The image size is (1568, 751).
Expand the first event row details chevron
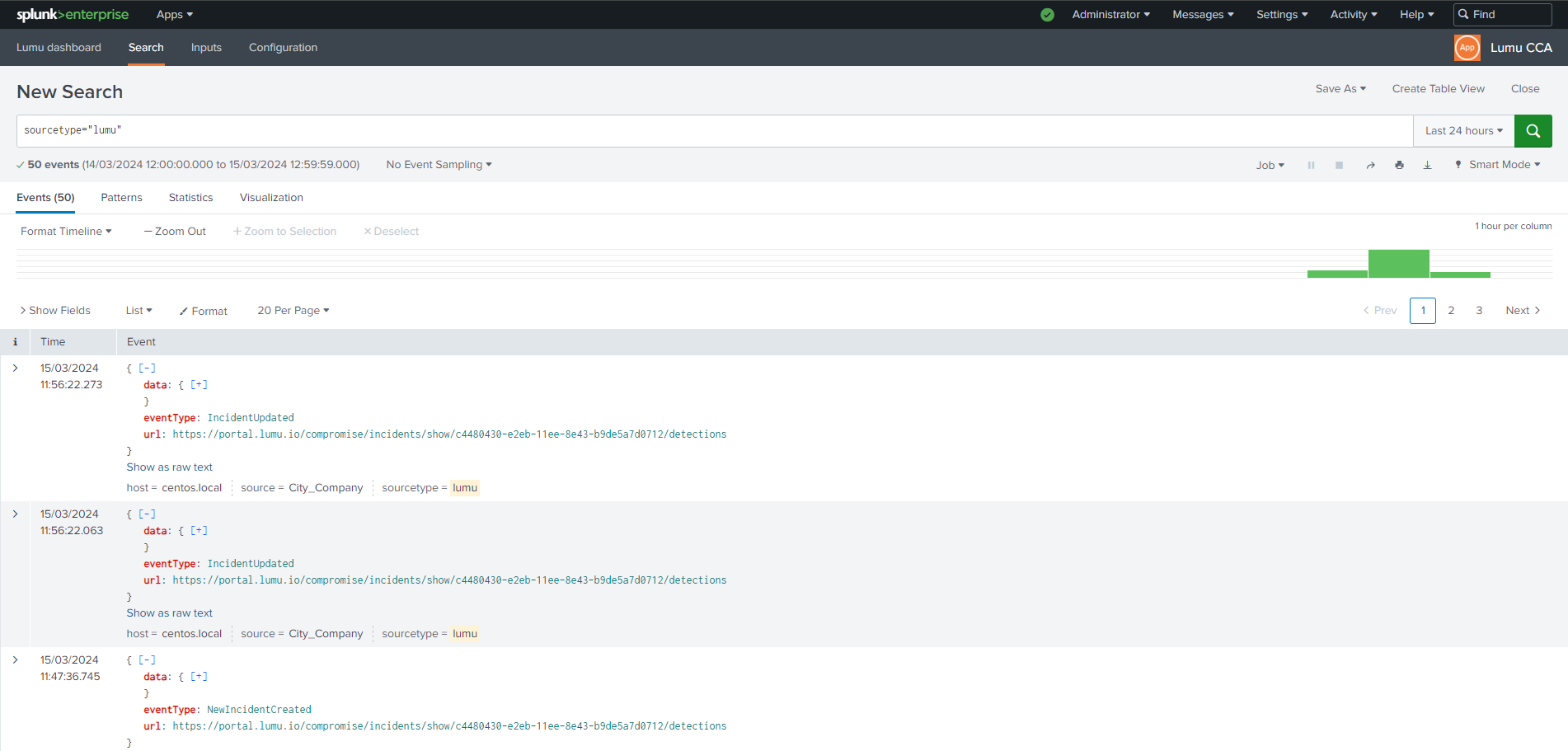15,368
